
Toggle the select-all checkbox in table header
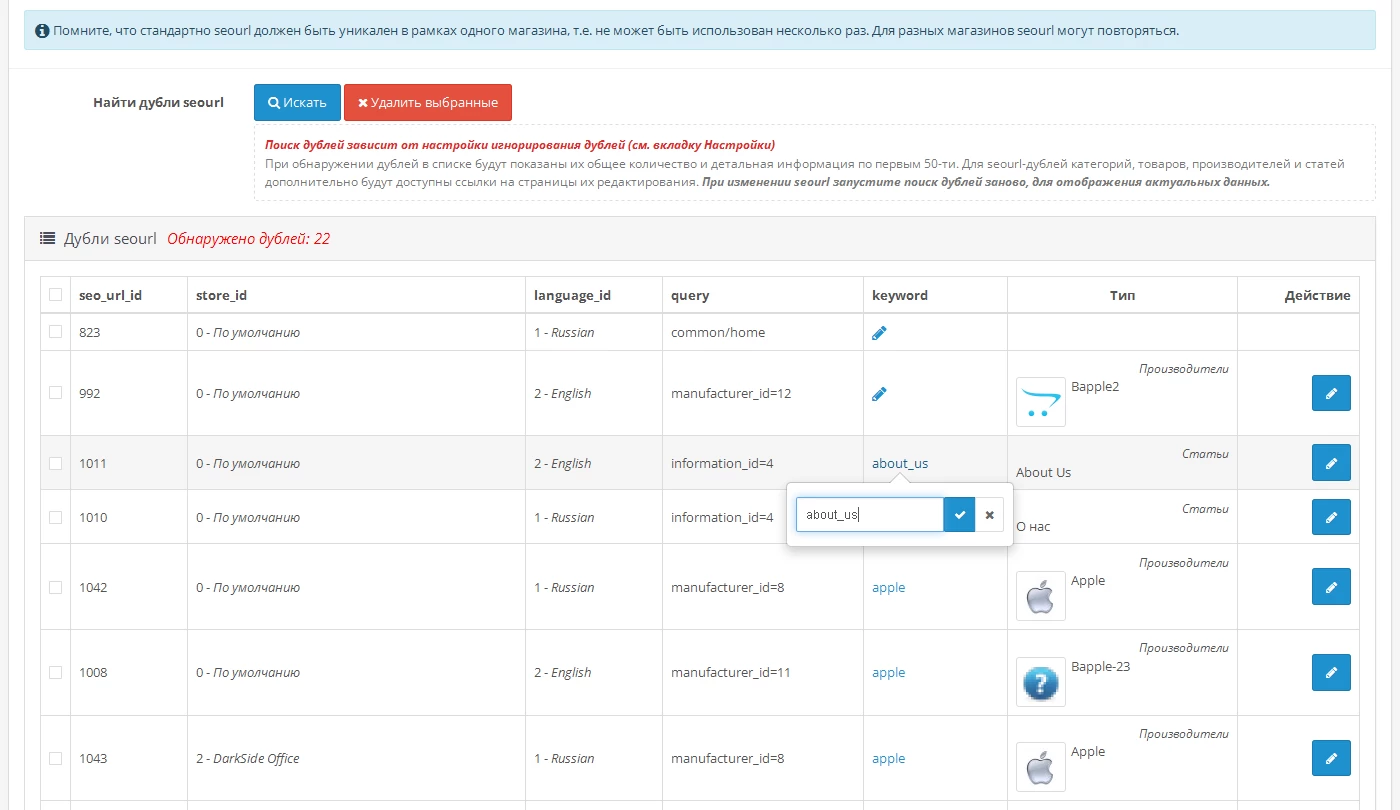[x=56, y=295]
